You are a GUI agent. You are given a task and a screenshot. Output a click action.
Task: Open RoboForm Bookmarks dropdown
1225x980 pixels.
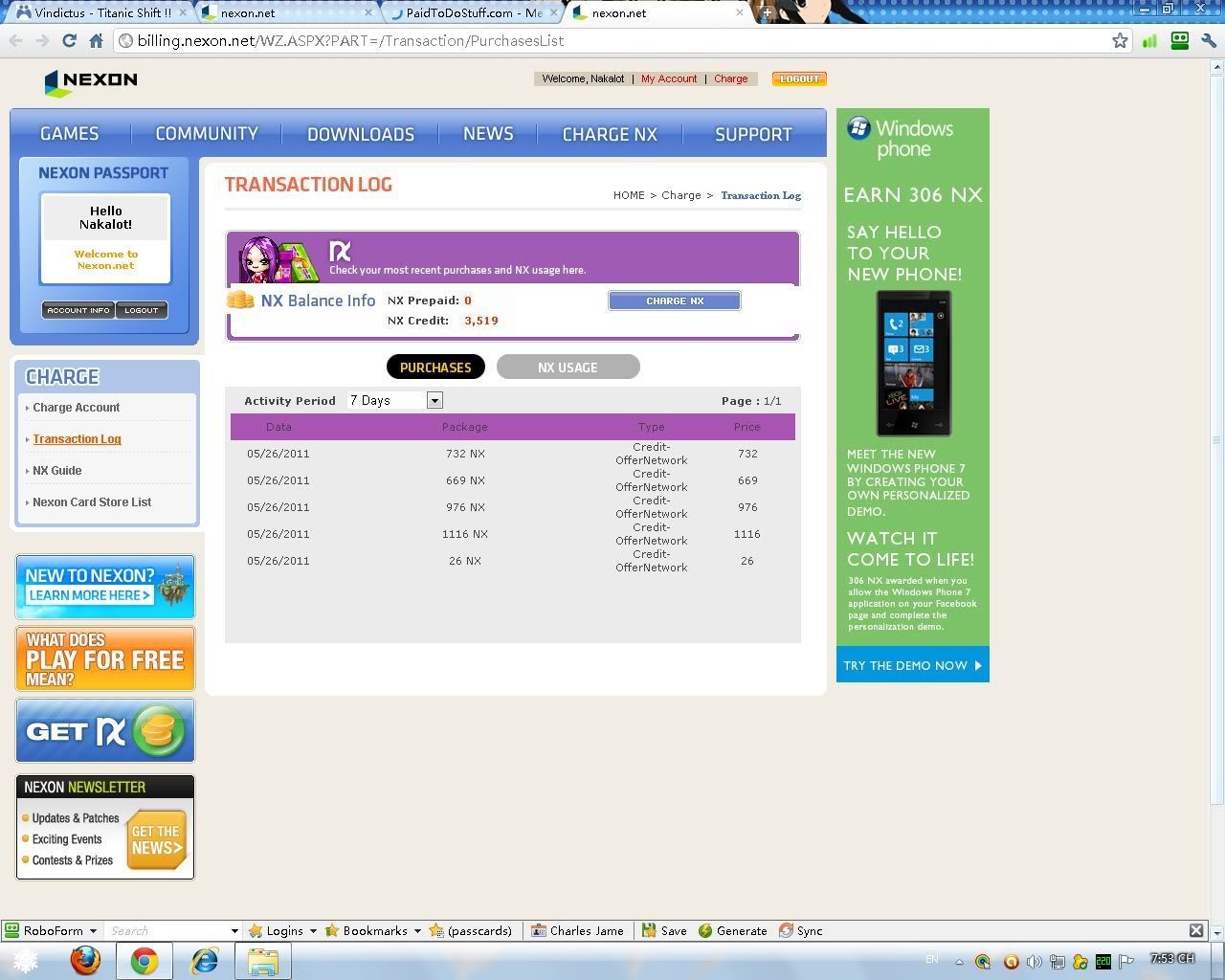(374, 930)
